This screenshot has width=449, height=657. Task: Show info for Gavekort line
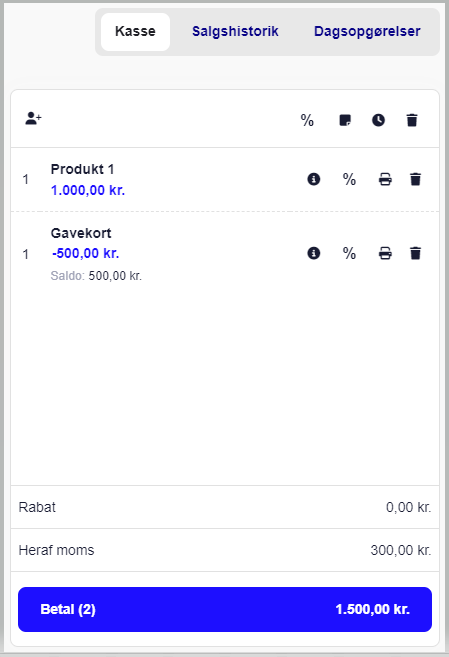tap(314, 253)
